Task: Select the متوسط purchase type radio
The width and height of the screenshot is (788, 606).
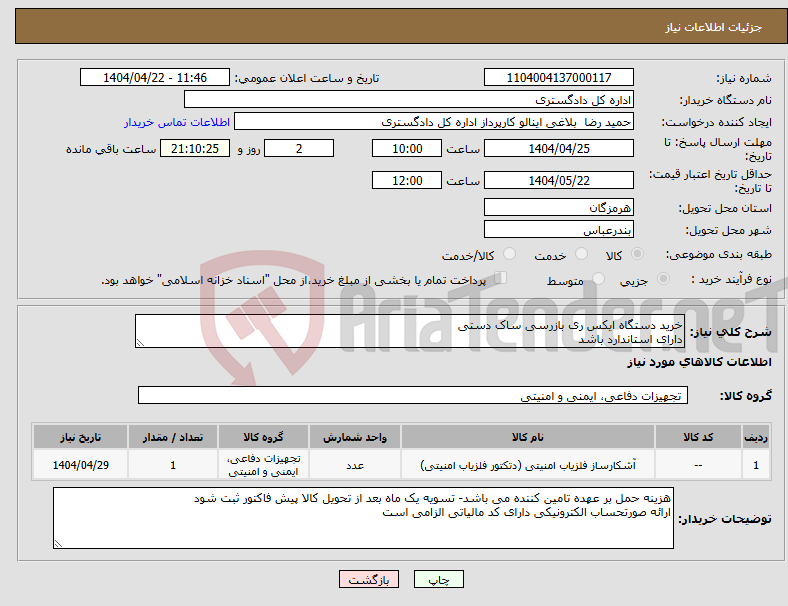Action: coord(599,279)
